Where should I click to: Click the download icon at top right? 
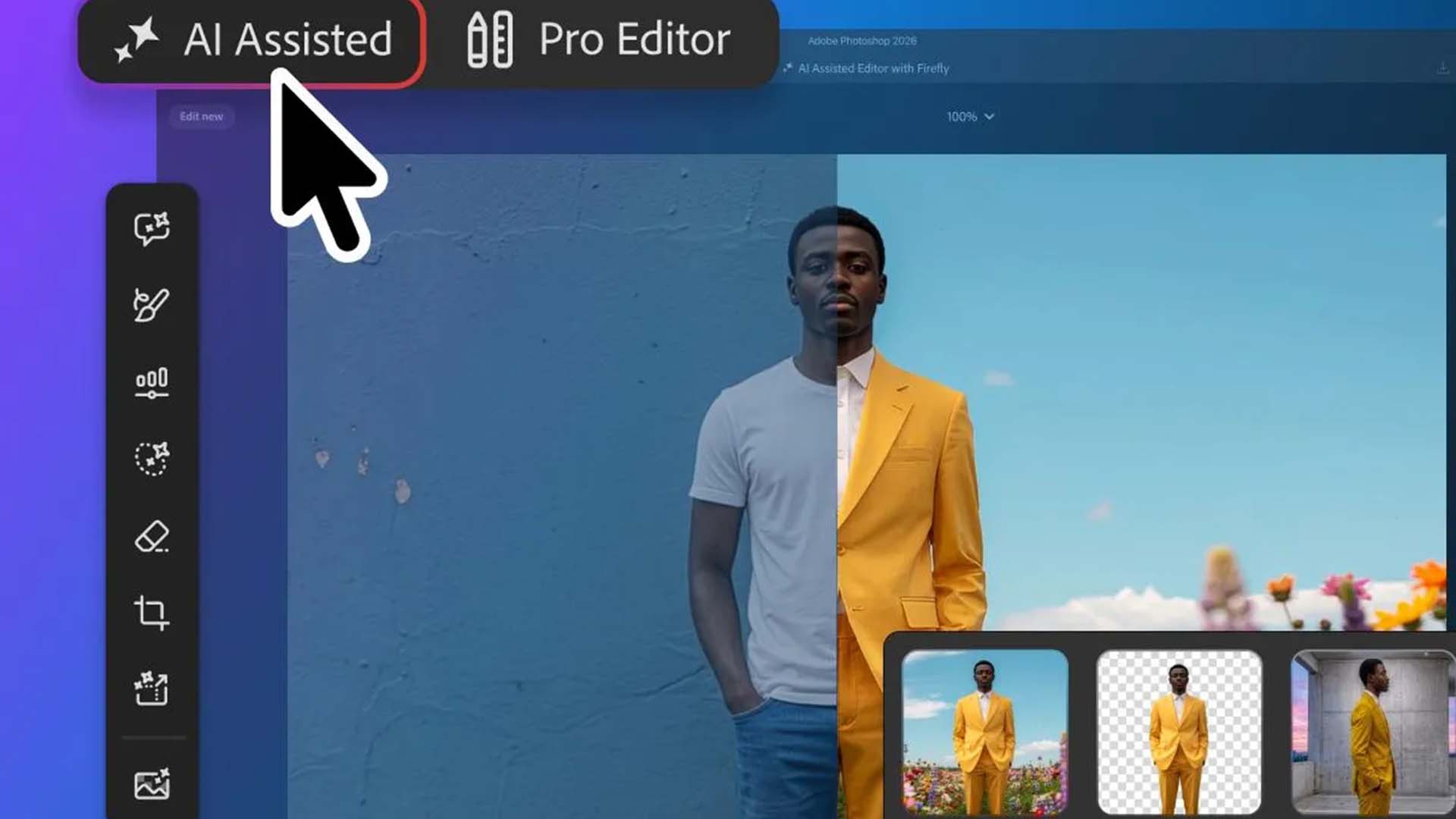(x=1442, y=68)
